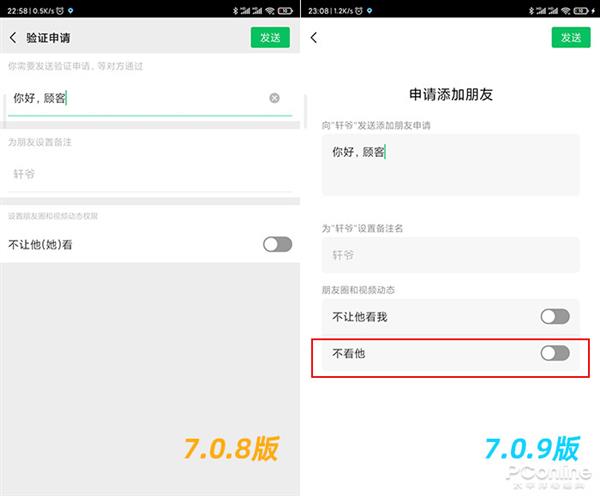The image size is (600, 496).
Task: Tap the green 发送 button on 验证申请 screen
Action: [x=270, y=38]
